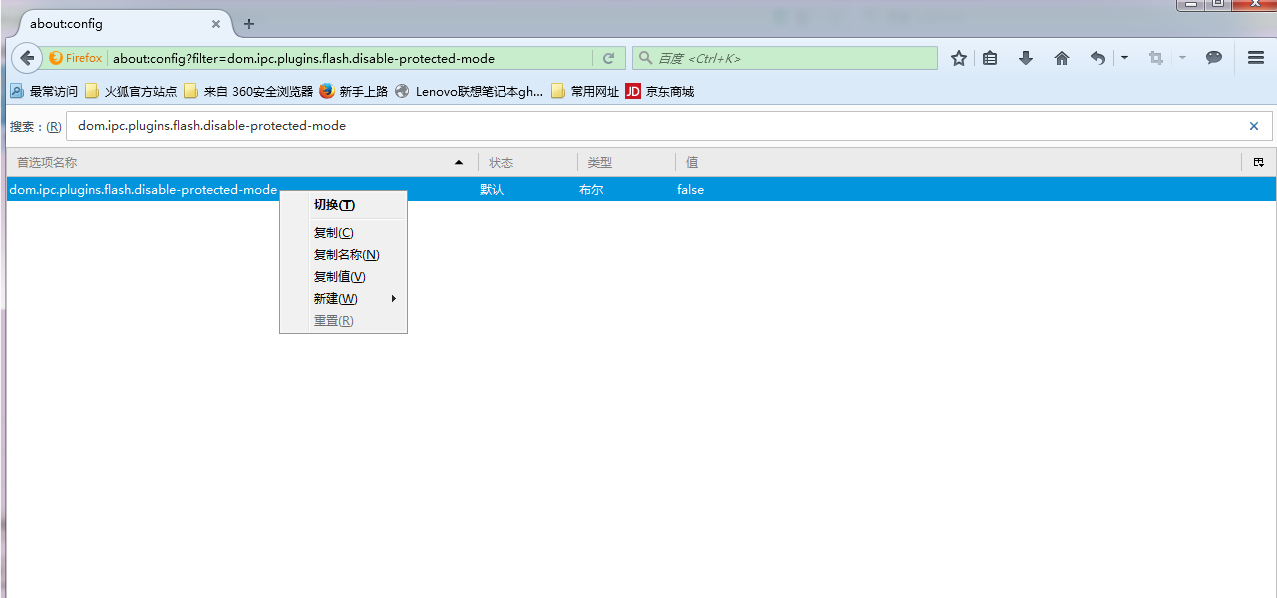The height and width of the screenshot is (598, 1277).
Task: Click the false value cell
Action: tap(690, 189)
